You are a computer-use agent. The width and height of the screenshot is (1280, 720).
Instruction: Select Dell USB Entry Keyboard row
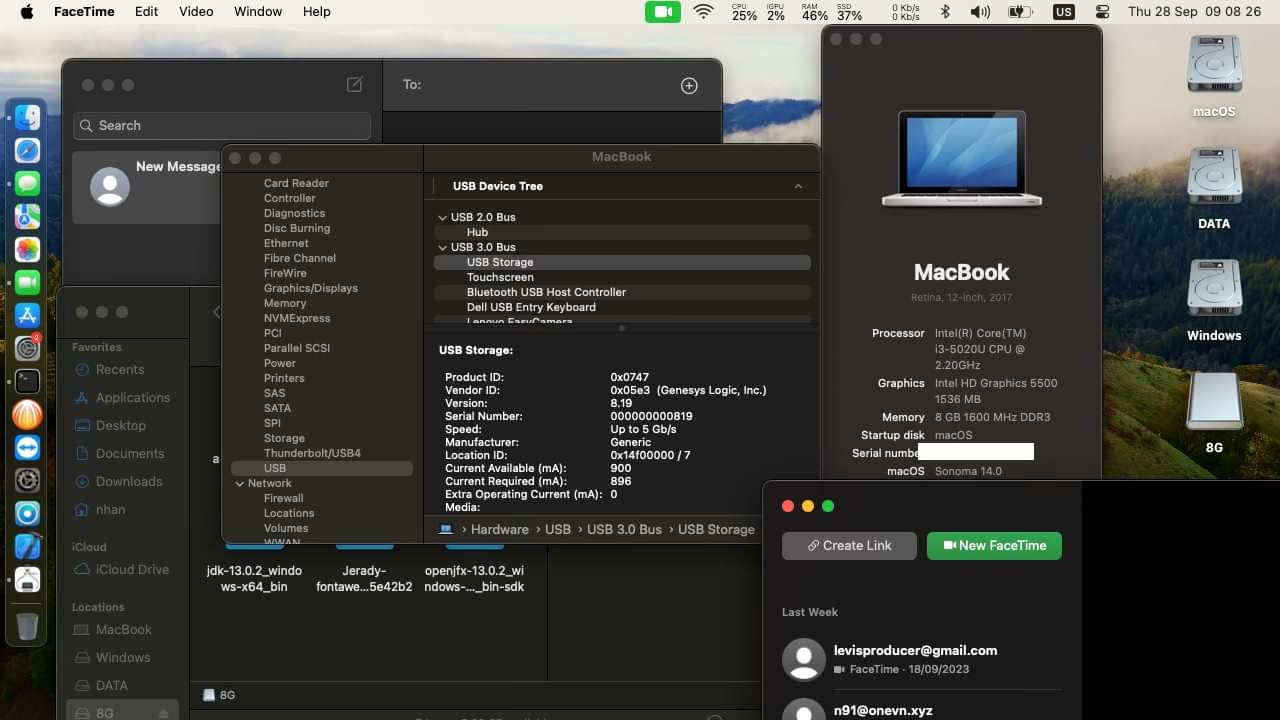[622, 307]
